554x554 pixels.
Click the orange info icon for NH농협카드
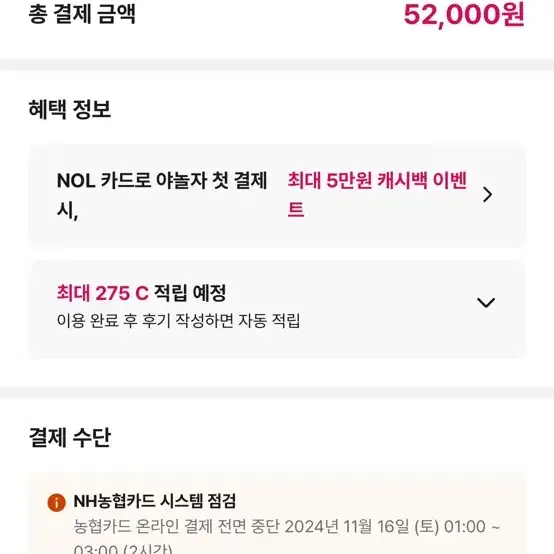click(x=57, y=502)
